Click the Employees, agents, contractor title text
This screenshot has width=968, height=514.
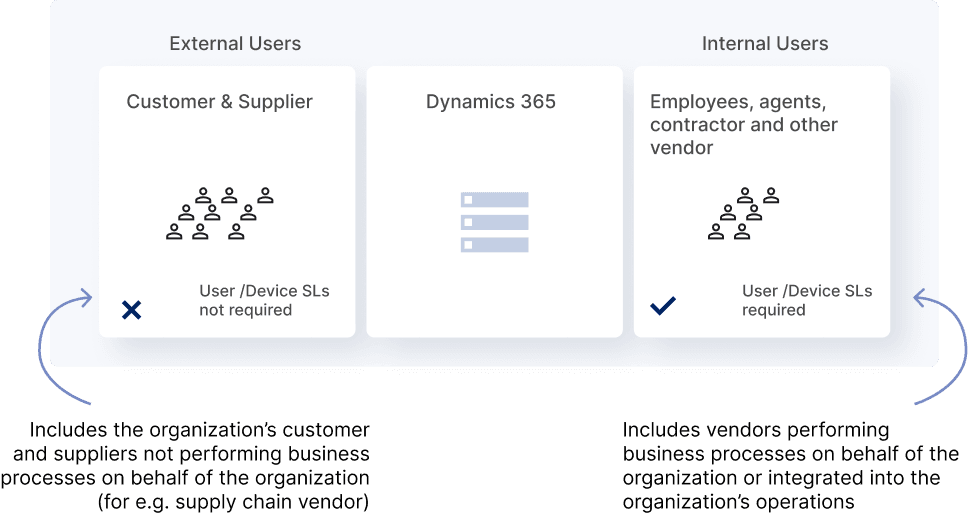click(744, 124)
